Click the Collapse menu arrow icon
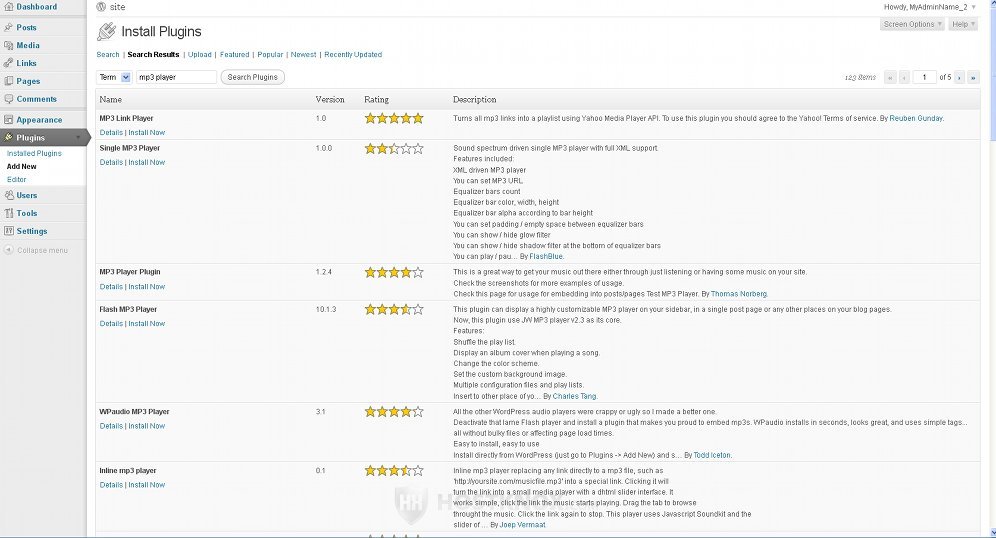This screenshot has height=538, width=996. pos(8,250)
